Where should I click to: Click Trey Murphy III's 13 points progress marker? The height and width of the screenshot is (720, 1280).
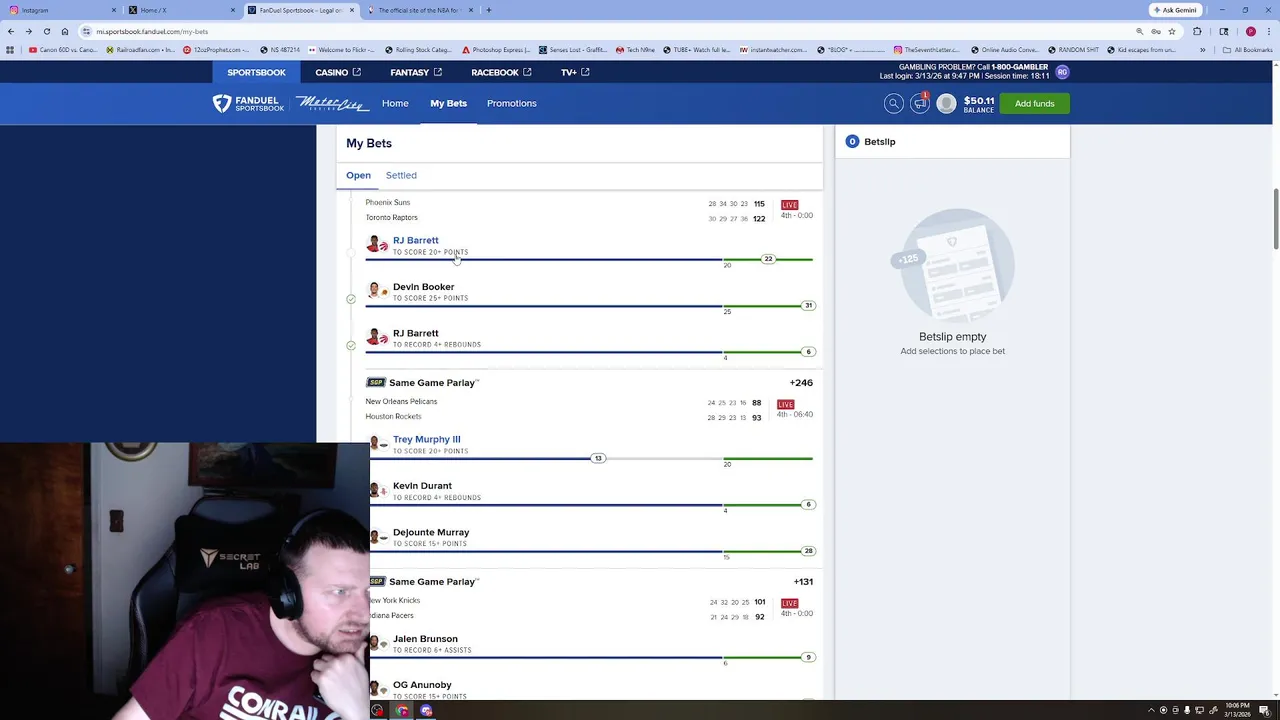tap(598, 458)
